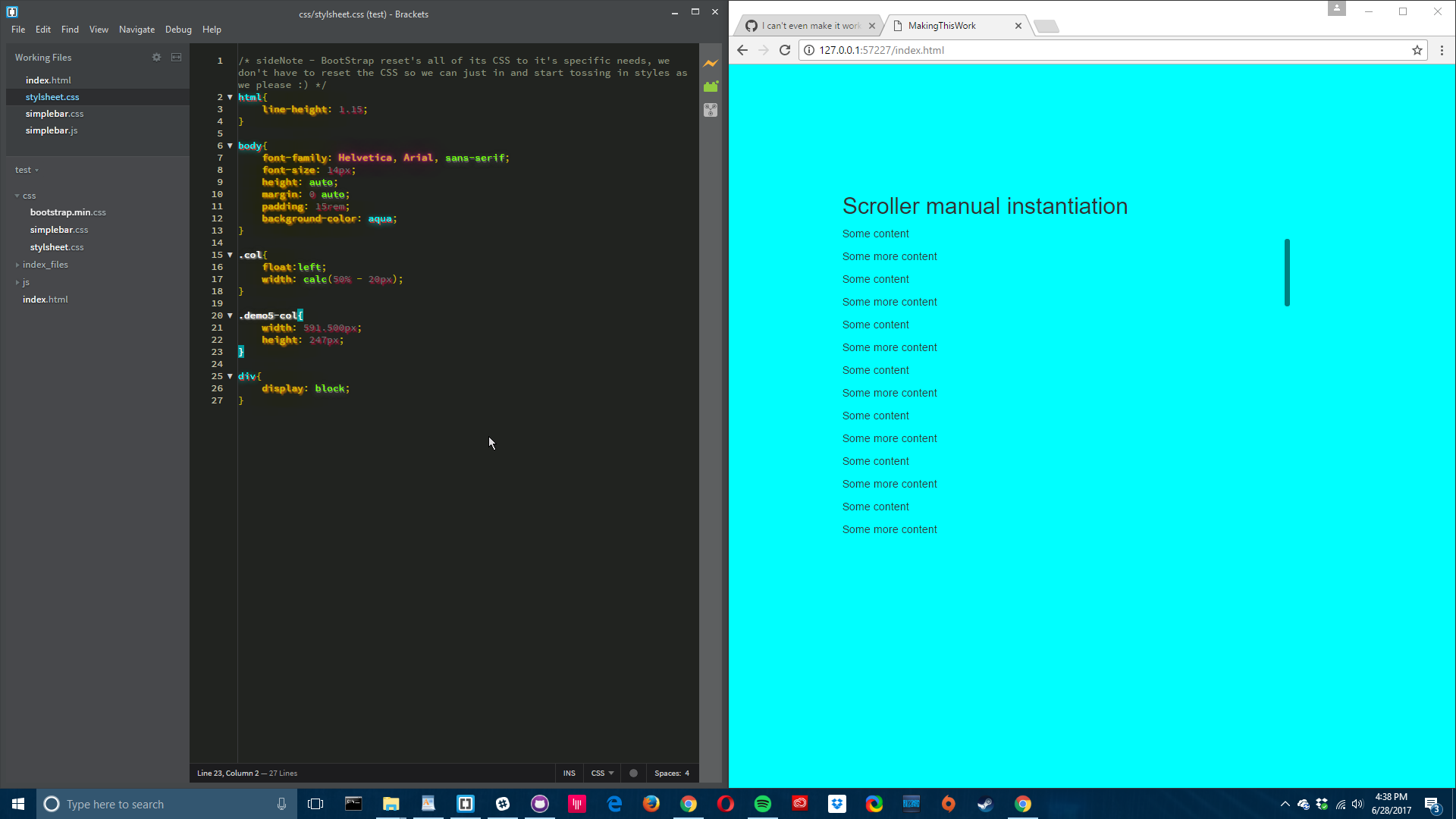The width and height of the screenshot is (1456, 819).
Task: Select bootstrap.min.css in the file tree
Action: click(x=68, y=212)
